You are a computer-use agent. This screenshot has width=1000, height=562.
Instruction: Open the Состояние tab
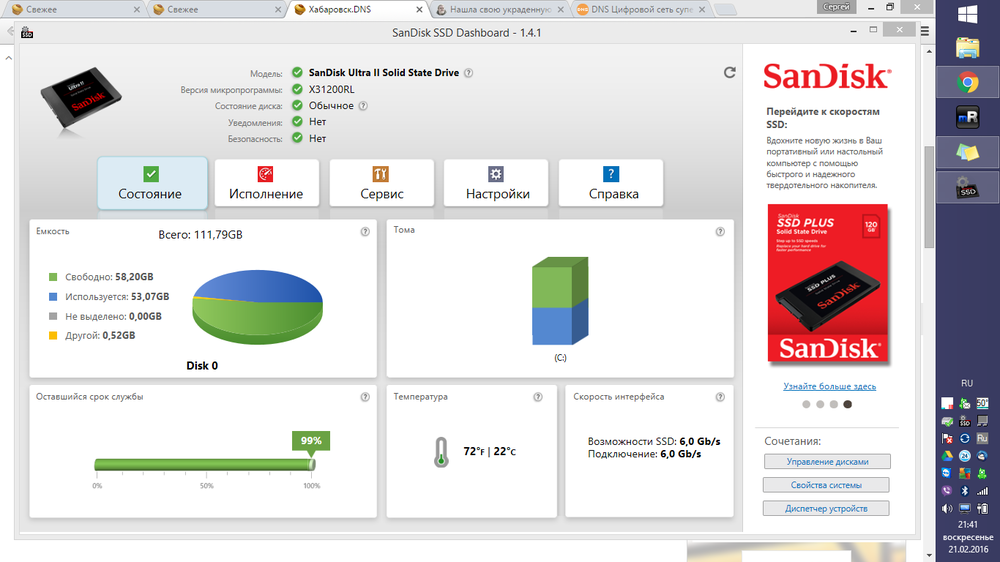[x=152, y=183]
